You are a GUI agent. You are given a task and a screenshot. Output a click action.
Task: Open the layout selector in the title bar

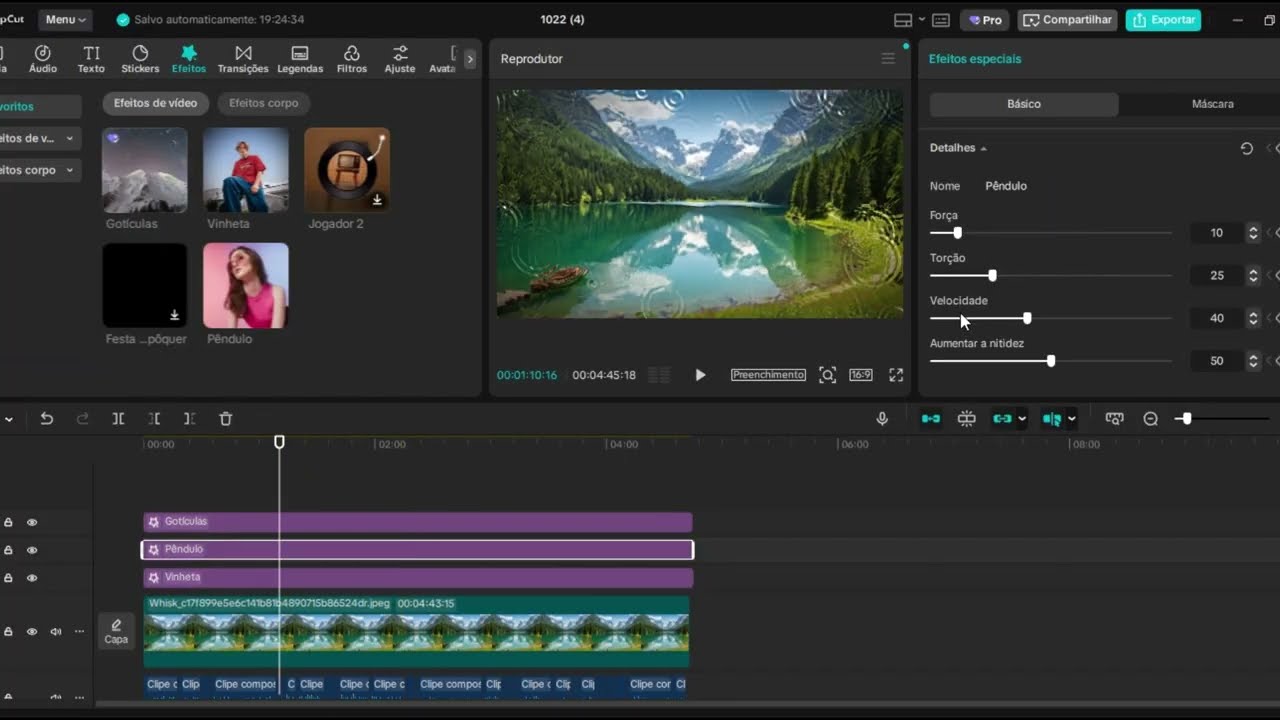tap(908, 20)
